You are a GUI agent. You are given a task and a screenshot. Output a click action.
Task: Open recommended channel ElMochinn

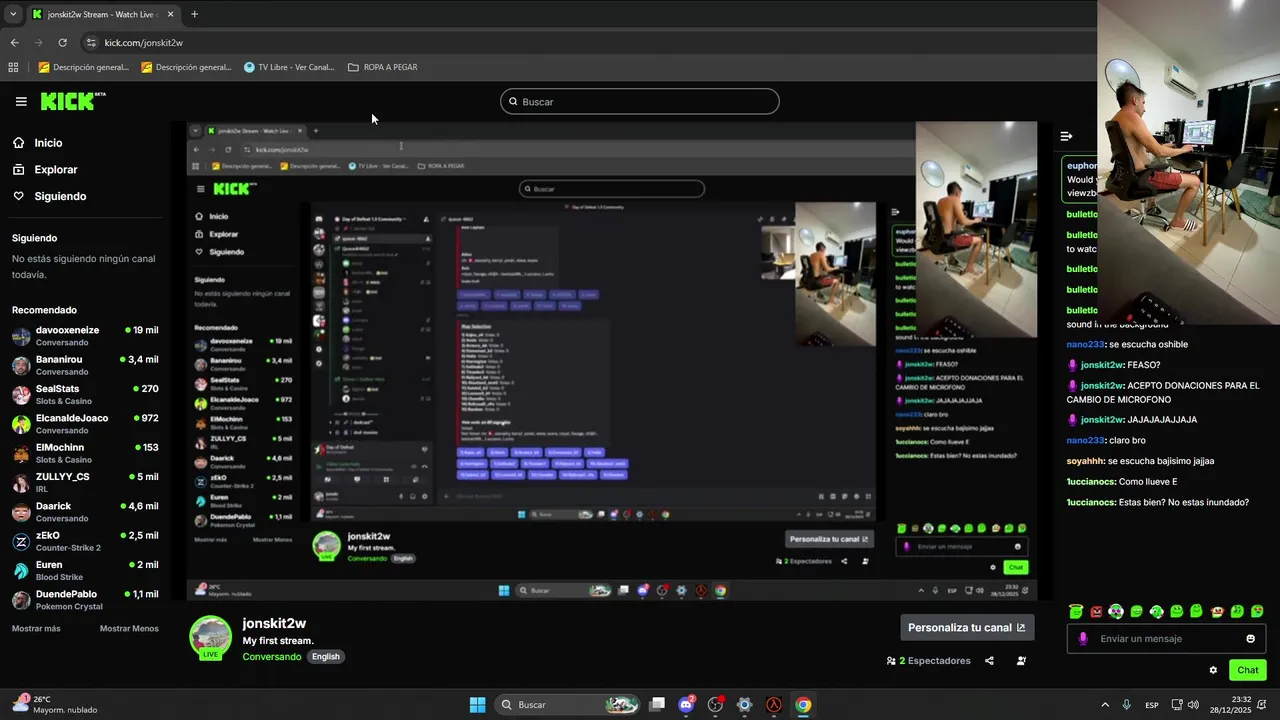pos(85,453)
